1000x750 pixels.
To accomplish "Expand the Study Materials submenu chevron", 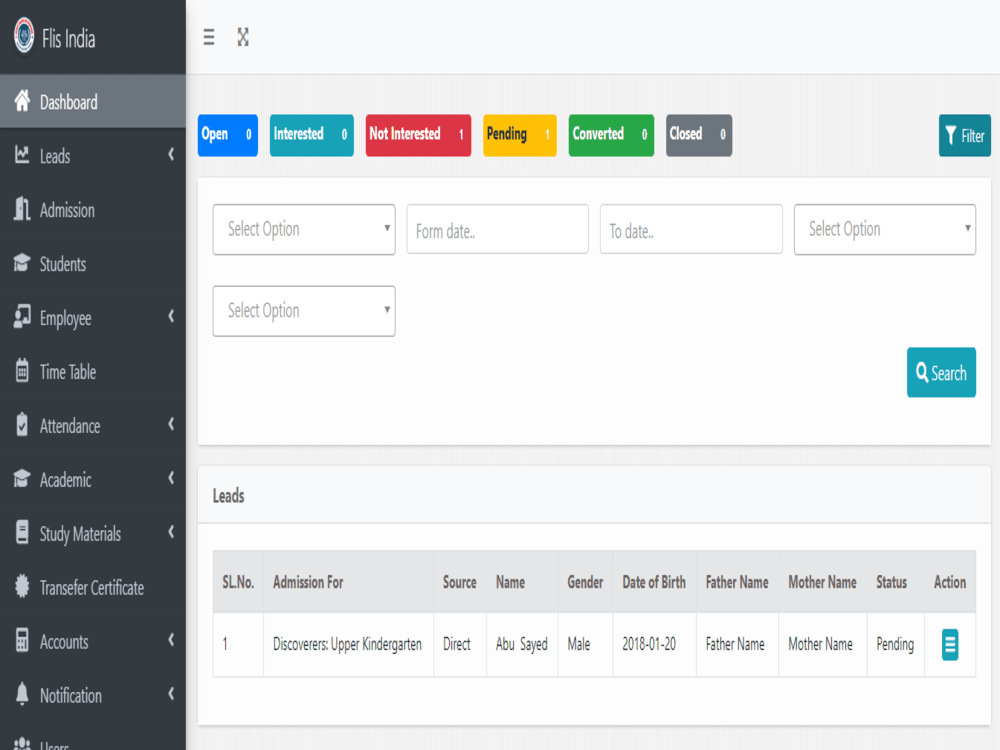I will (x=171, y=531).
